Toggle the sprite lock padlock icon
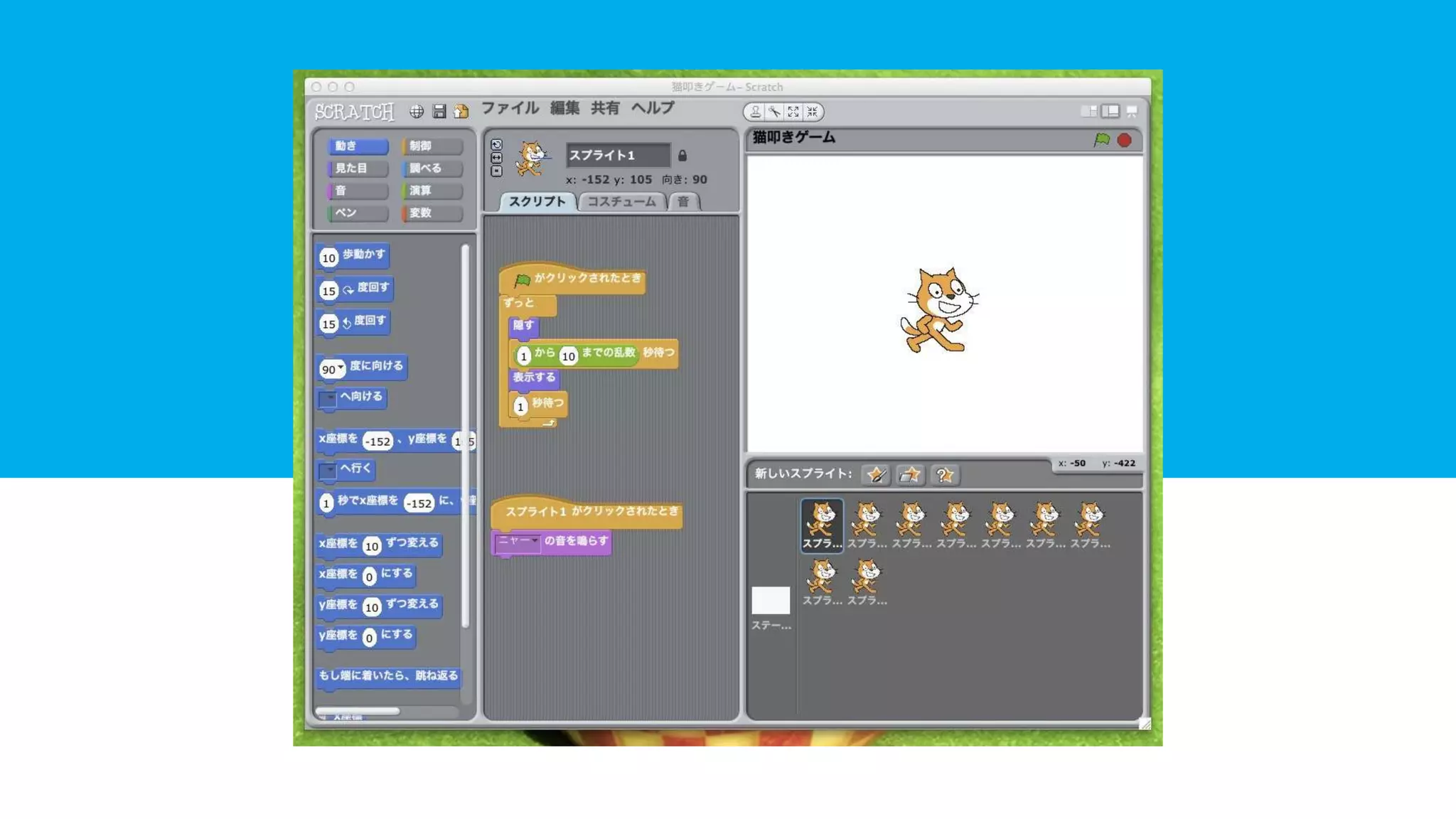The image size is (1456, 819). tap(682, 155)
